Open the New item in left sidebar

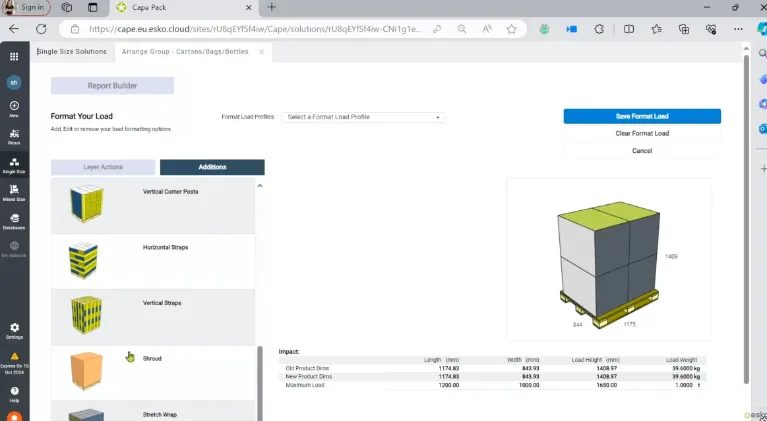(x=14, y=108)
